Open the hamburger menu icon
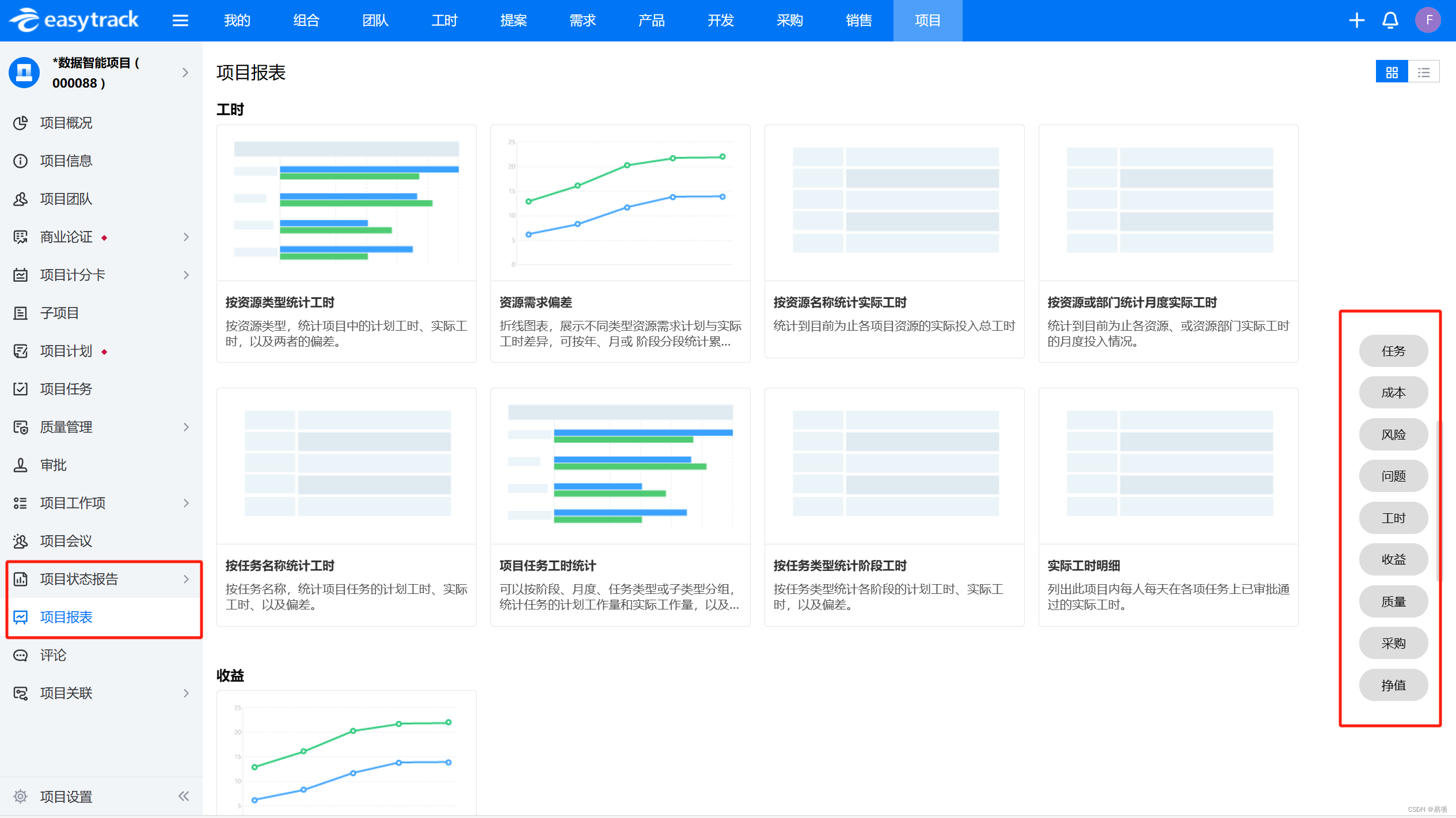The width and height of the screenshot is (1456, 818). pyautogui.click(x=180, y=21)
